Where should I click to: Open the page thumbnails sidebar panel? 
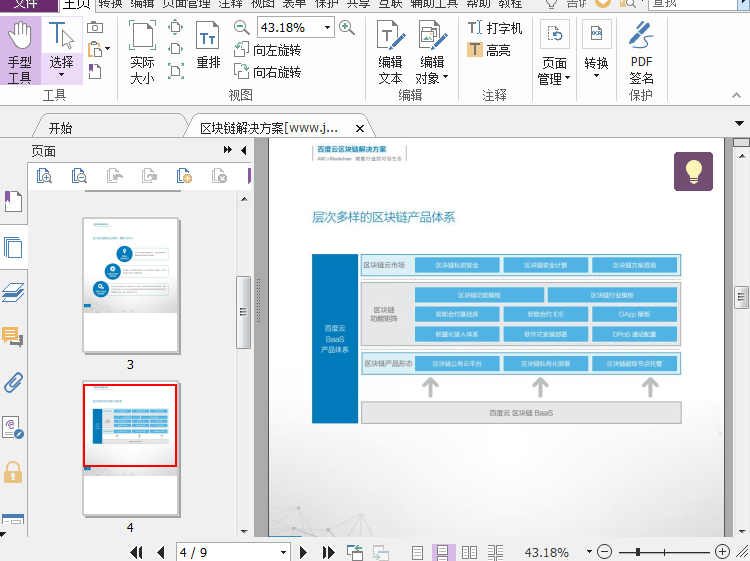13,247
